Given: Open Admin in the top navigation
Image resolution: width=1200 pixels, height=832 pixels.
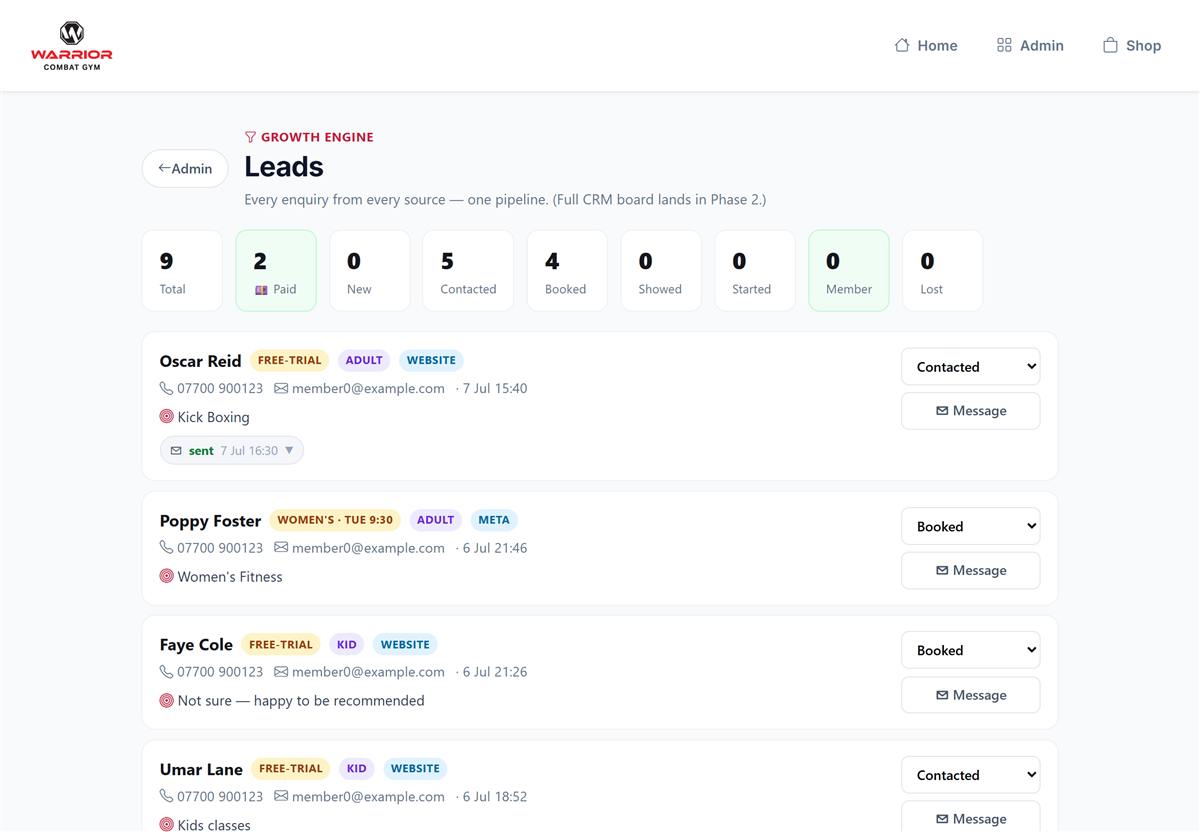Looking at the screenshot, I should point(1030,45).
